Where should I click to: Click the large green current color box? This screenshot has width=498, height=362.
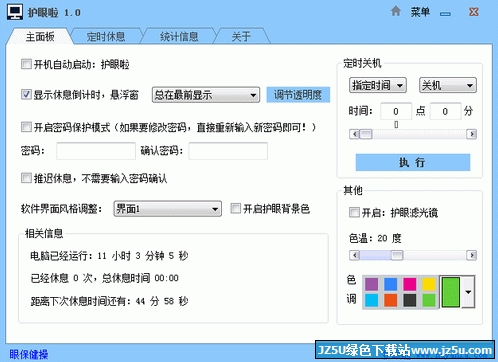451,292
